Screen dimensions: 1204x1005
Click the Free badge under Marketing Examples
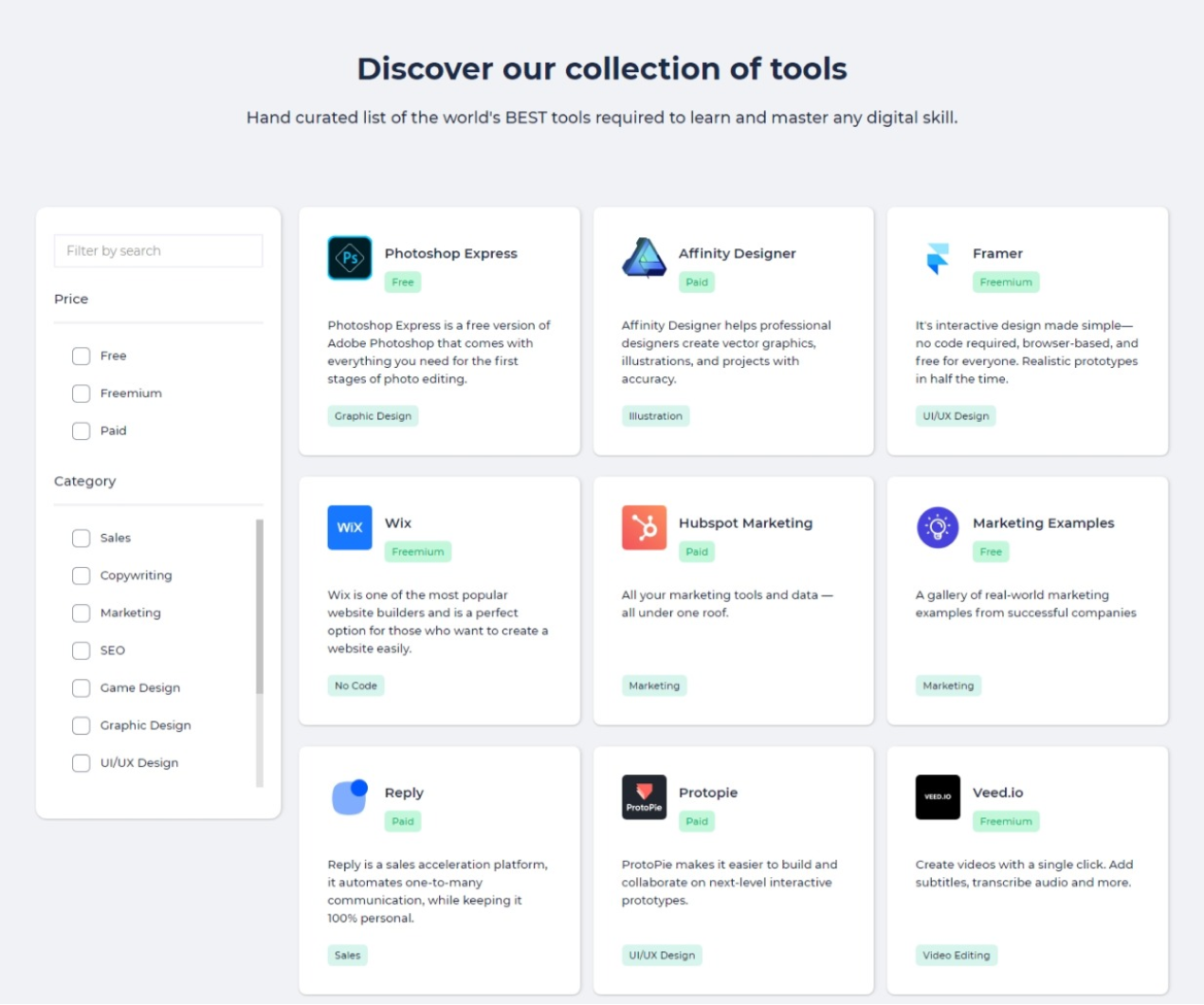click(991, 552)
